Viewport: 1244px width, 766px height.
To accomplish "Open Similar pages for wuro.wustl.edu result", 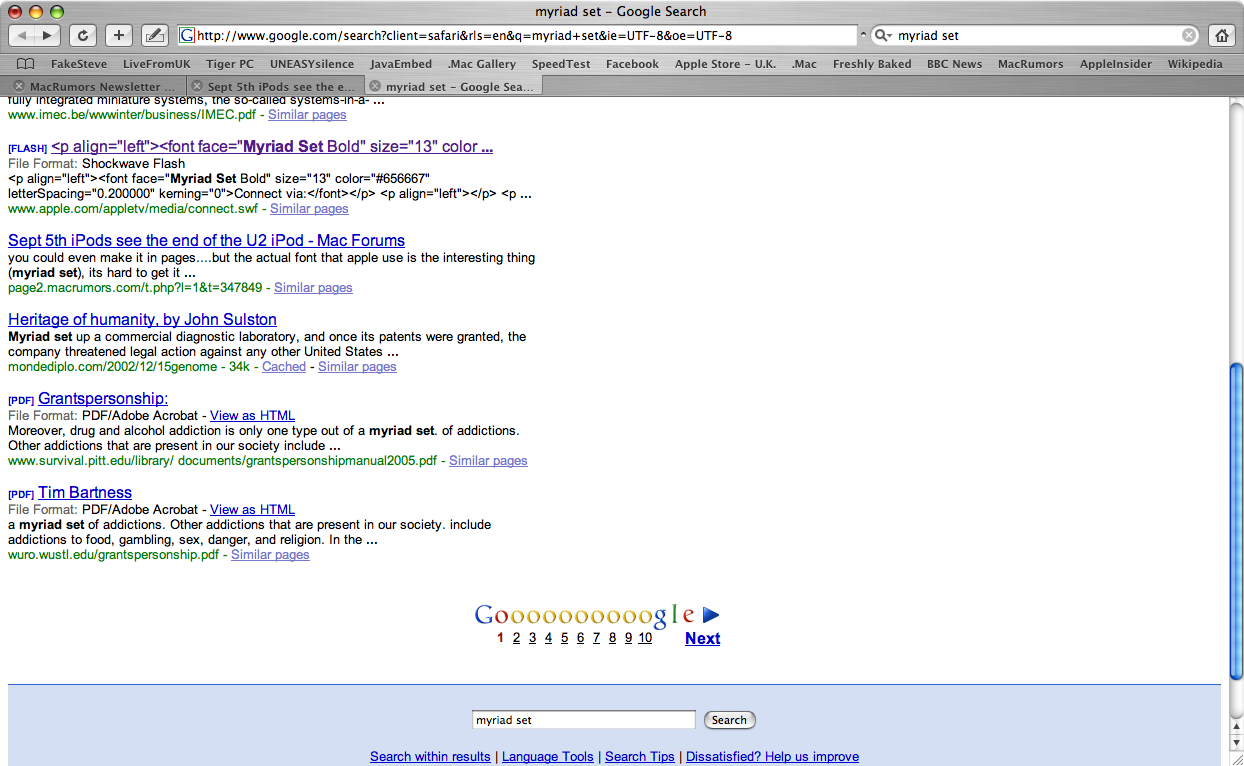I will 270,554.
